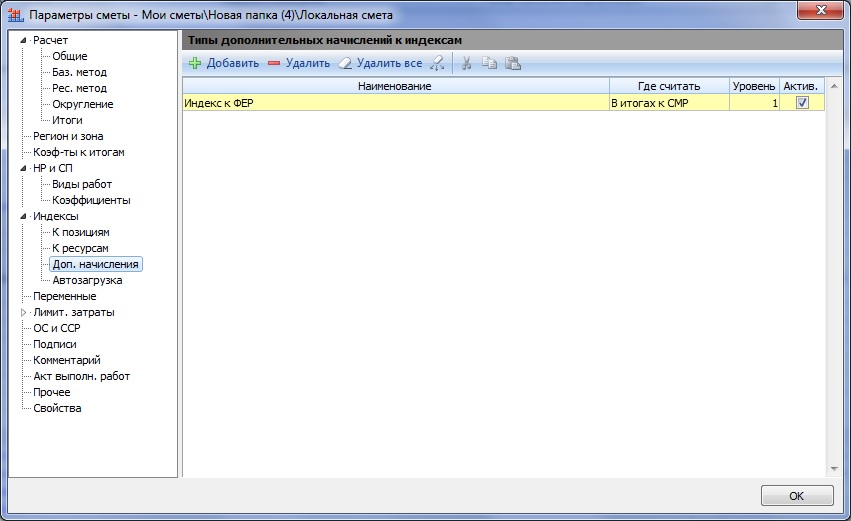Click the level value 1 cell
This screenshot has width=851, height=521.
(754, 103)
